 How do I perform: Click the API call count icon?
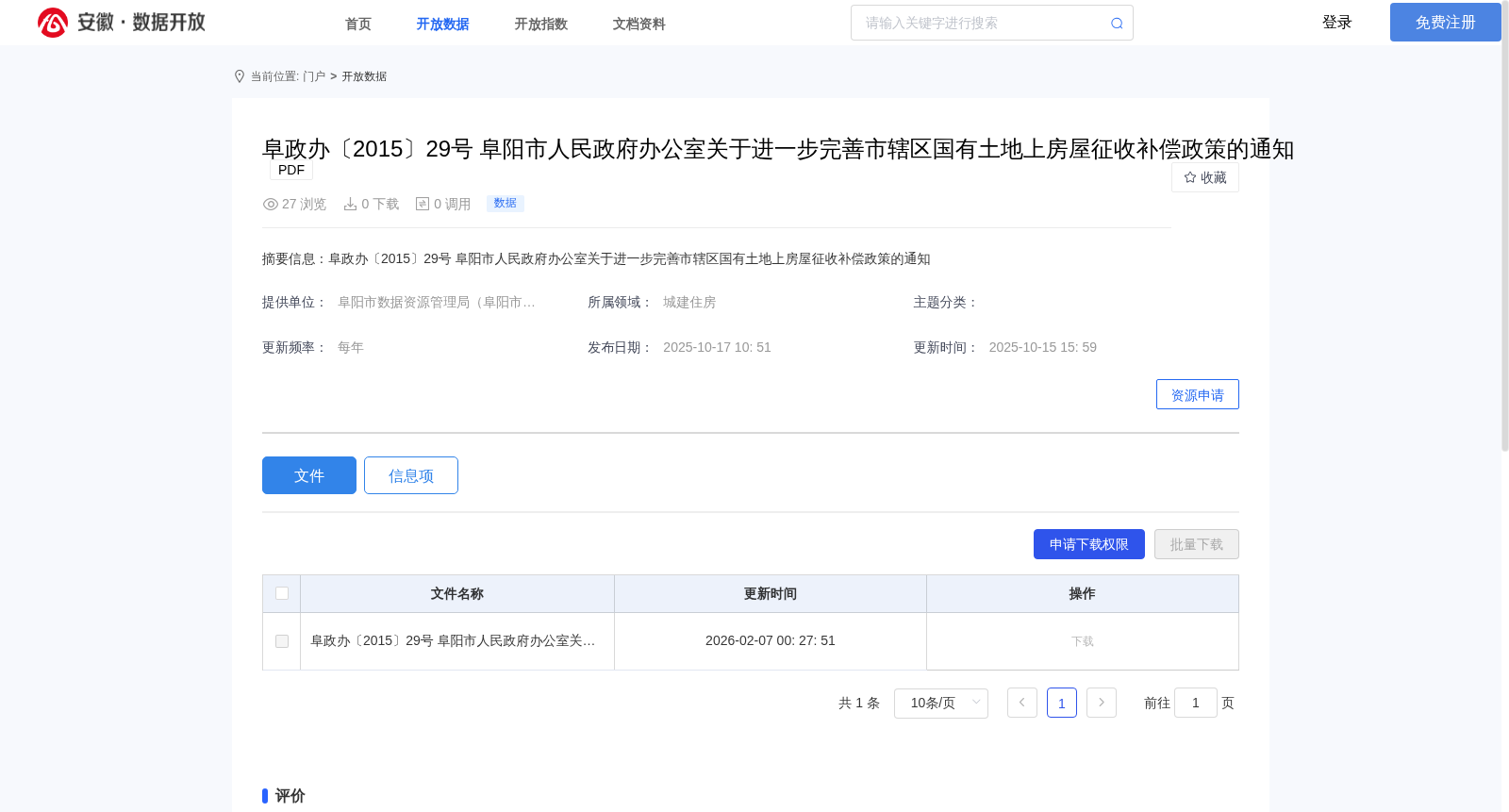[x=423, y=204]
